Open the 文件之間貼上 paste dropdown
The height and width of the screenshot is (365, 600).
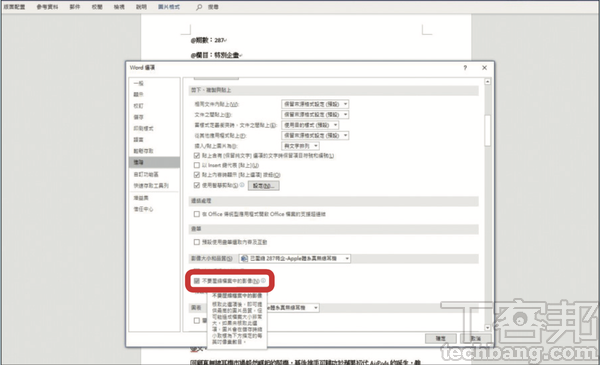[x=315, y=114]
